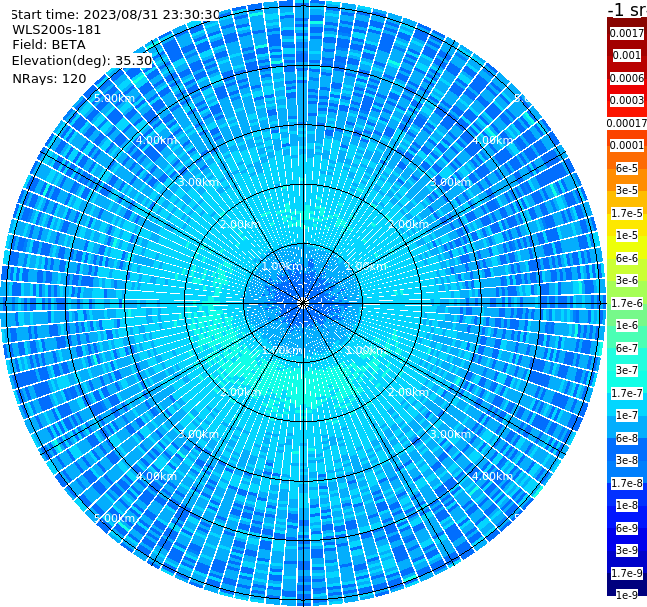Click the colorbar unit title above 0.0017

click(x=627, y=10)
